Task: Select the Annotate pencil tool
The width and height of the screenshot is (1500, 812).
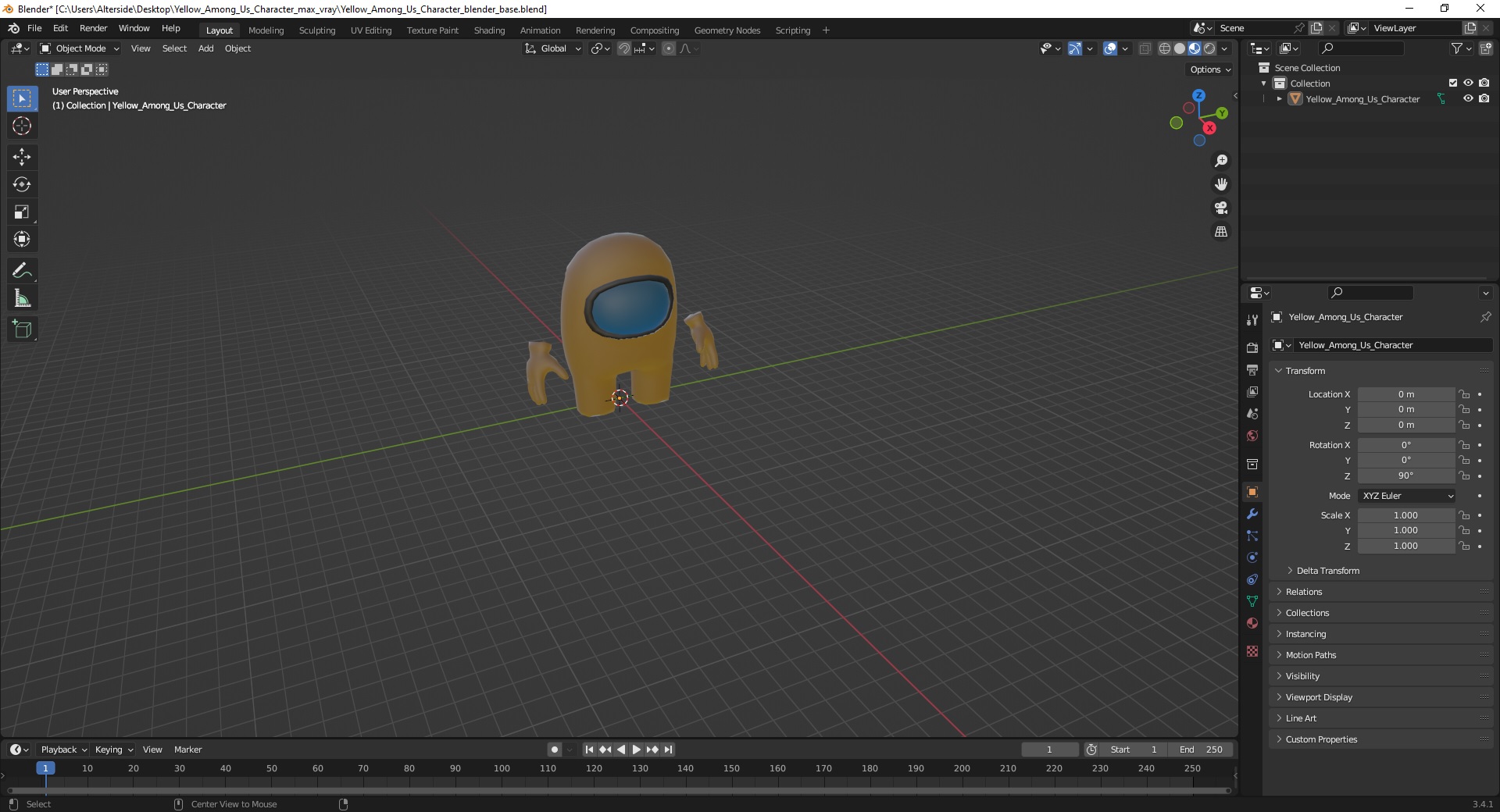Action: pyautogui.click(x=22, y=271)
